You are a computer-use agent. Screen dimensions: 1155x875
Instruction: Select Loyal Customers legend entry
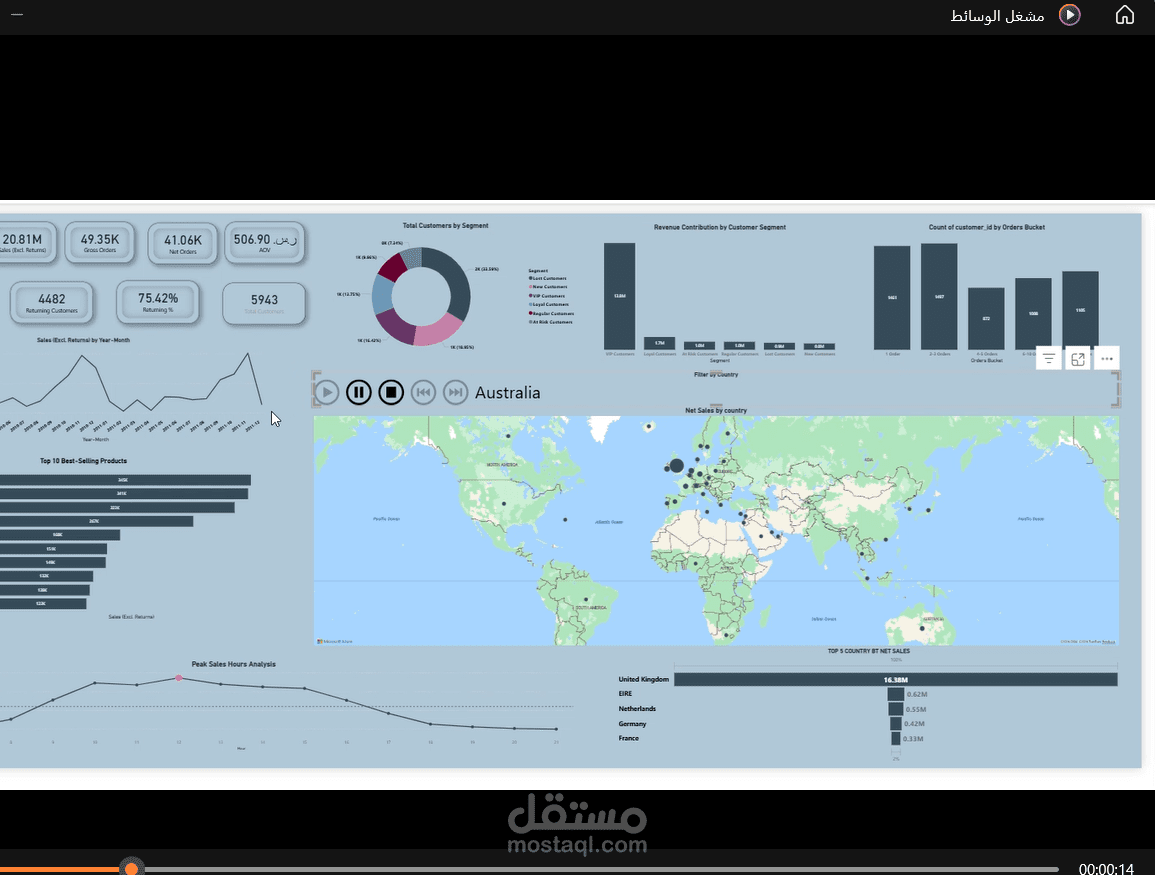point(549,304)
